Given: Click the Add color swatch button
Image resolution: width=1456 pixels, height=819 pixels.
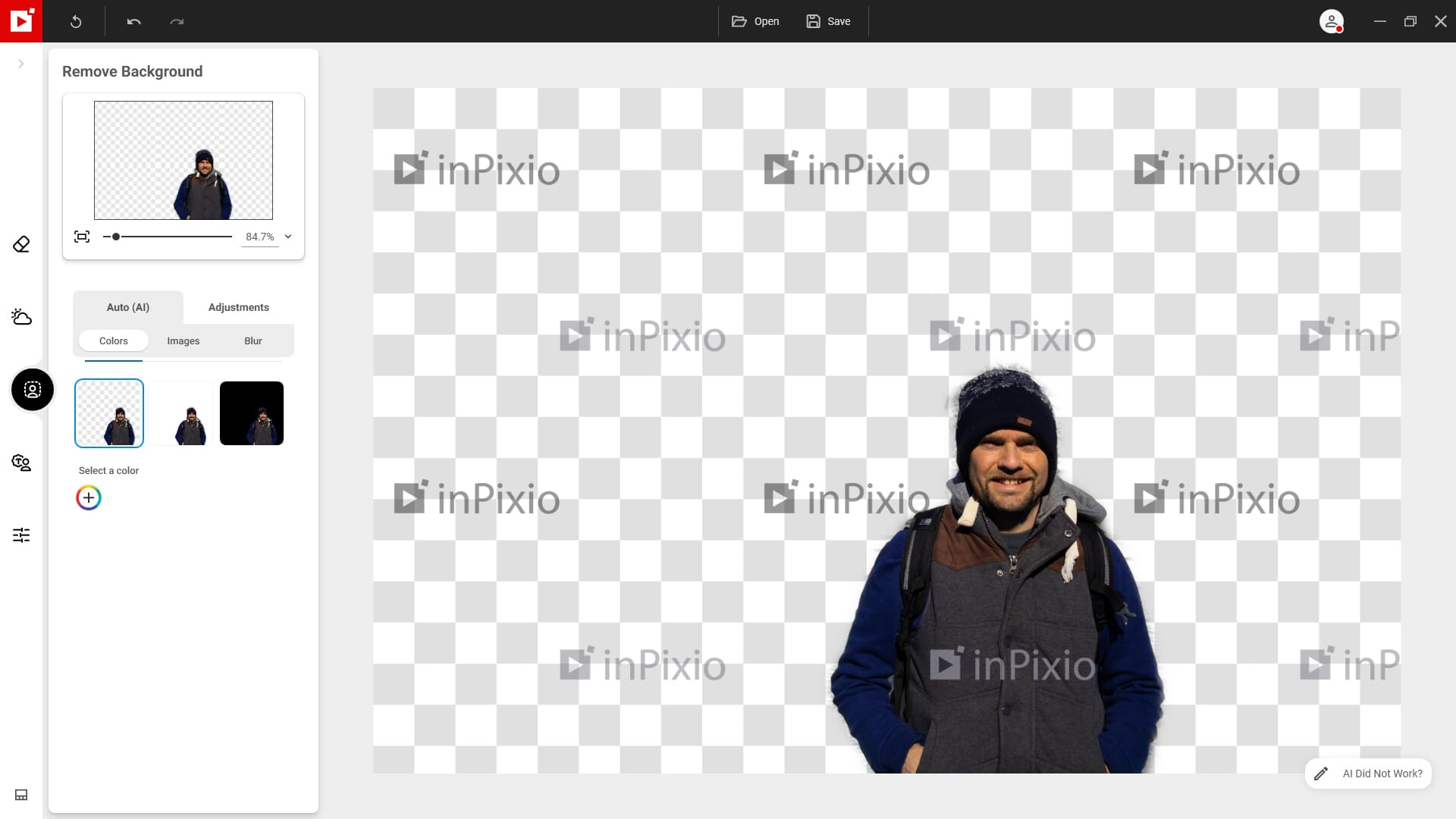Looking at the screenshot, I should (88, 497).
